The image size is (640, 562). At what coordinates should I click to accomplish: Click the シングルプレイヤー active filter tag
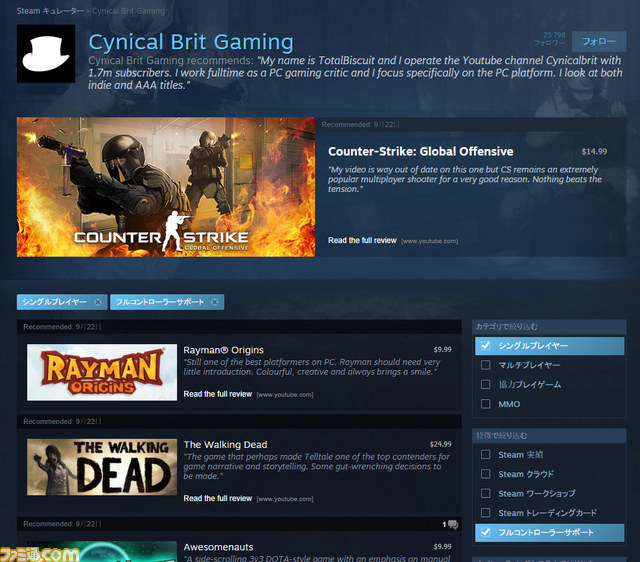[62, 302]
